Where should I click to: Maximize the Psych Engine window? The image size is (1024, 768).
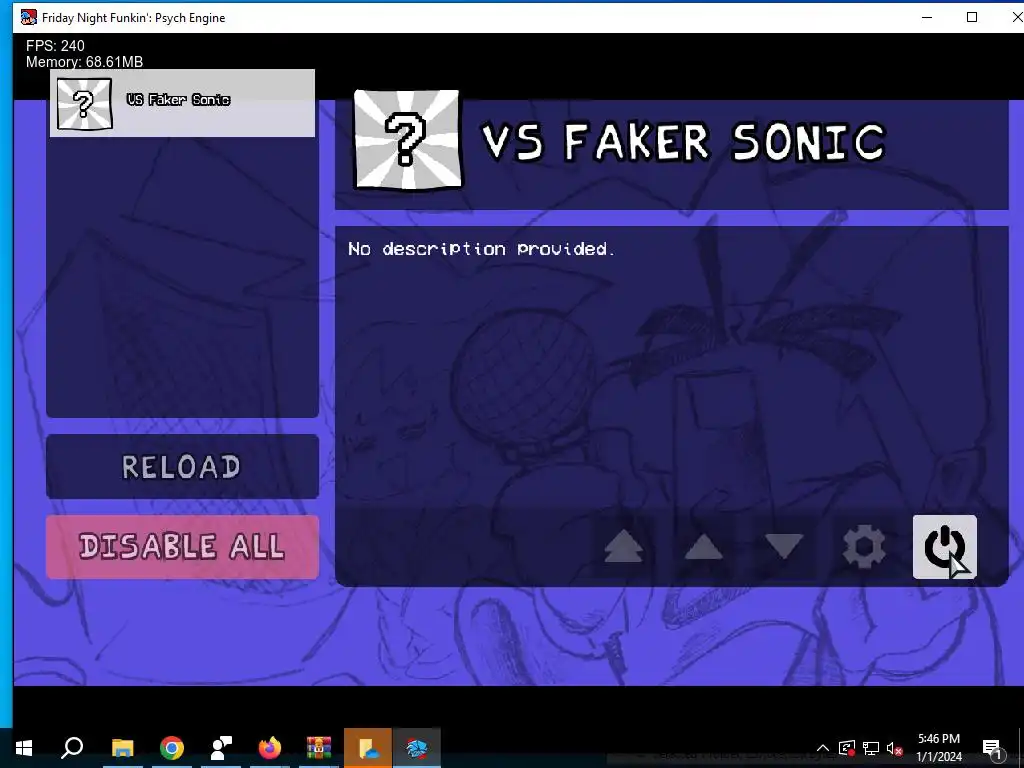[972, 17]
